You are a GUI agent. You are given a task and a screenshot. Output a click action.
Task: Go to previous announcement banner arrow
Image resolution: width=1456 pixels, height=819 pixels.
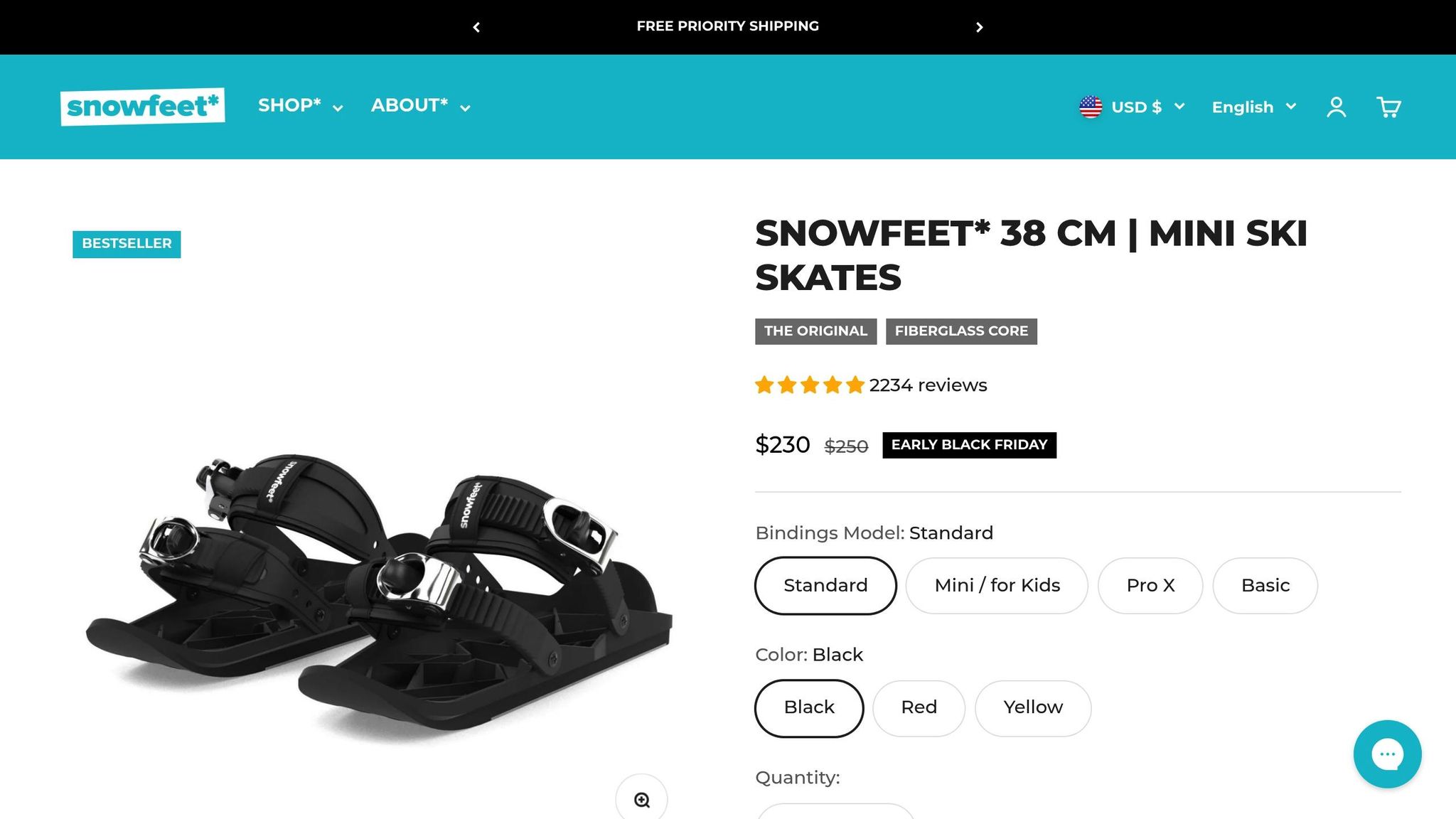coord(476,27)
